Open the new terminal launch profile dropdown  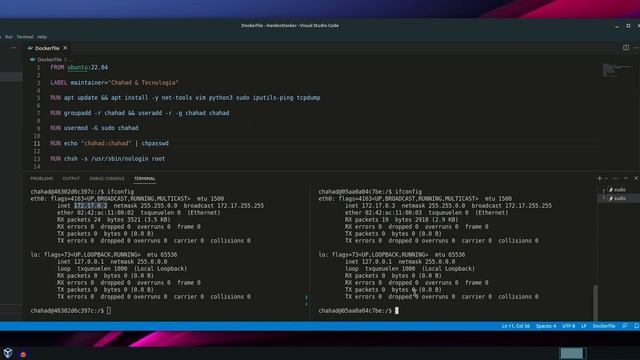pyautogui.click(x=606, y=178)
